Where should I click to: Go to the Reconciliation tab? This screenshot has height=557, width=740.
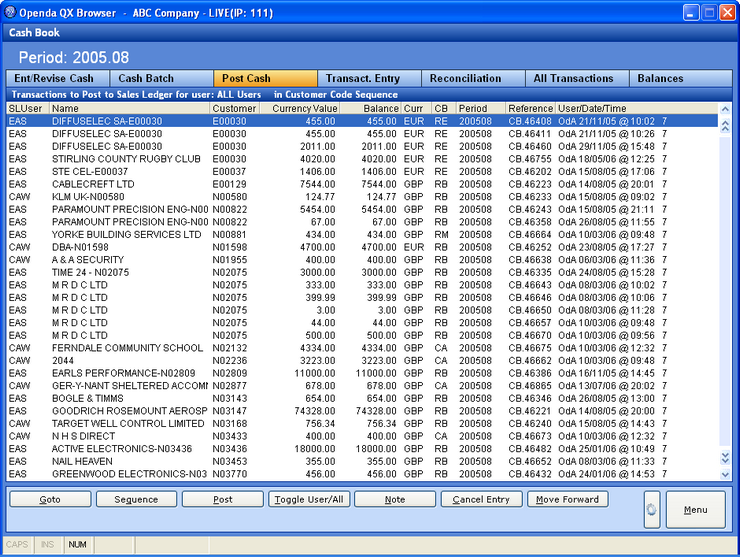click(x=473, y=78)
